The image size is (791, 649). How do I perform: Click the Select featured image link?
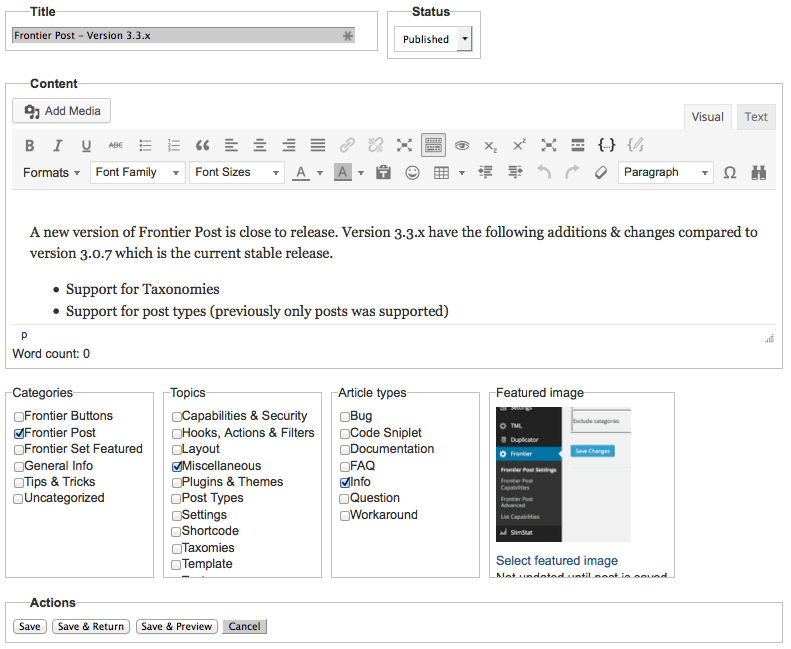point(557,561)
